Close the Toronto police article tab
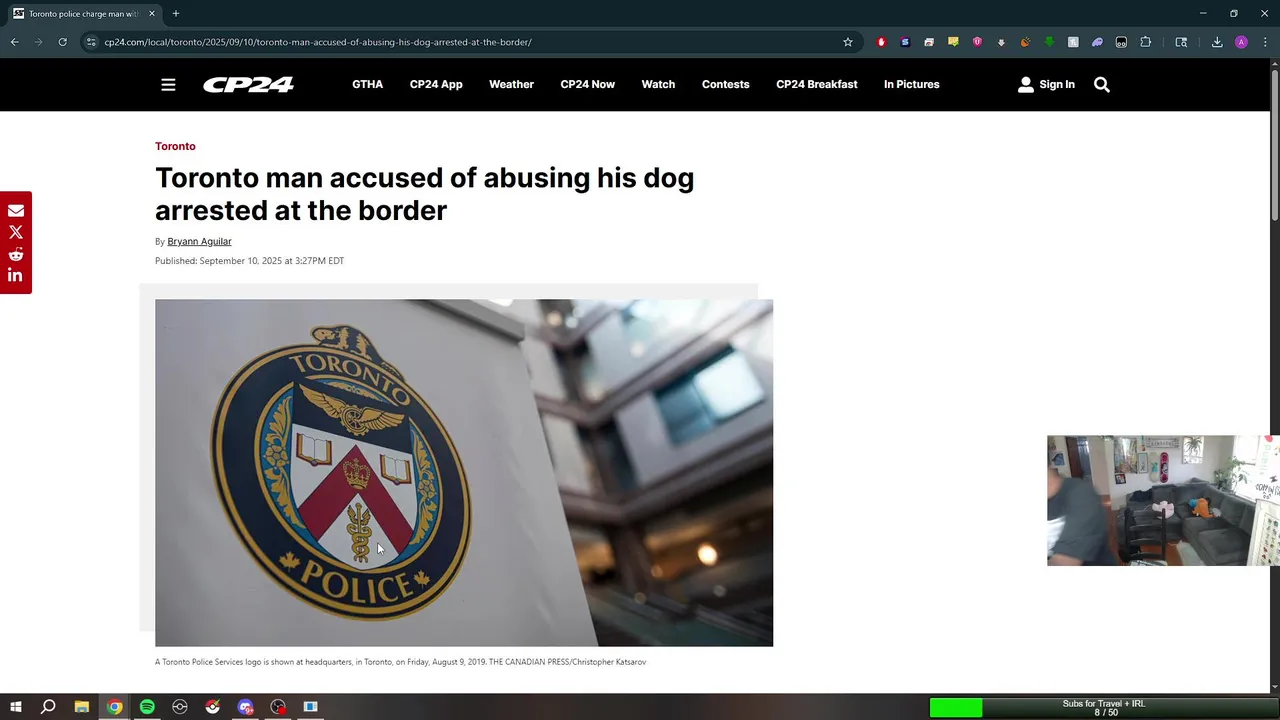 tap(152, 14)
